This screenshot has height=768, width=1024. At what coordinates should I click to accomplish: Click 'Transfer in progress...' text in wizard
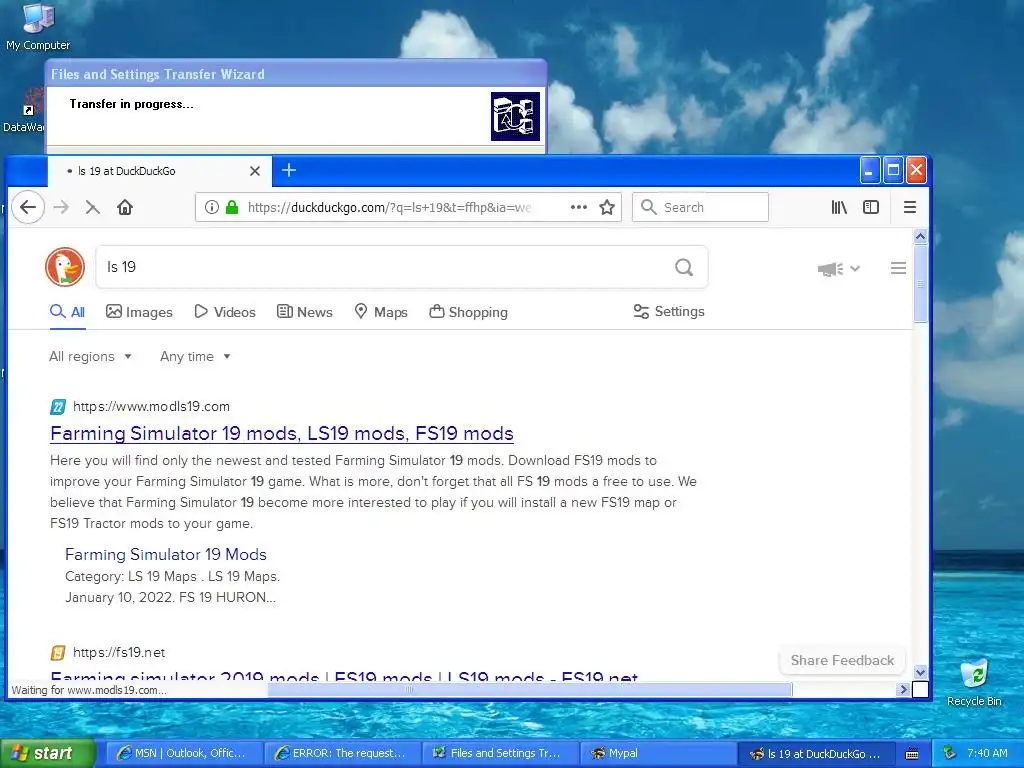point(131,104)
